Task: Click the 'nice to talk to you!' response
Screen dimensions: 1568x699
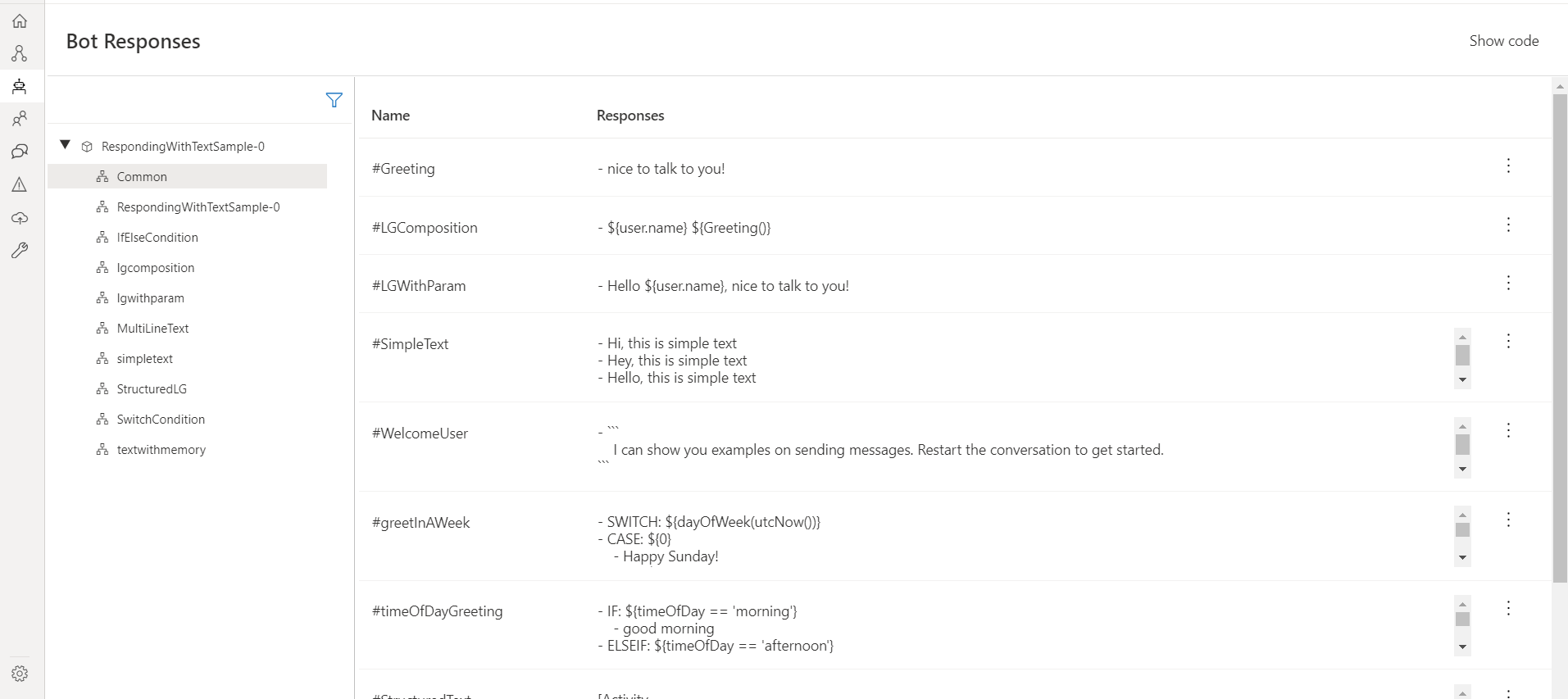Action: pyautogui.click(x=661, y=169)
